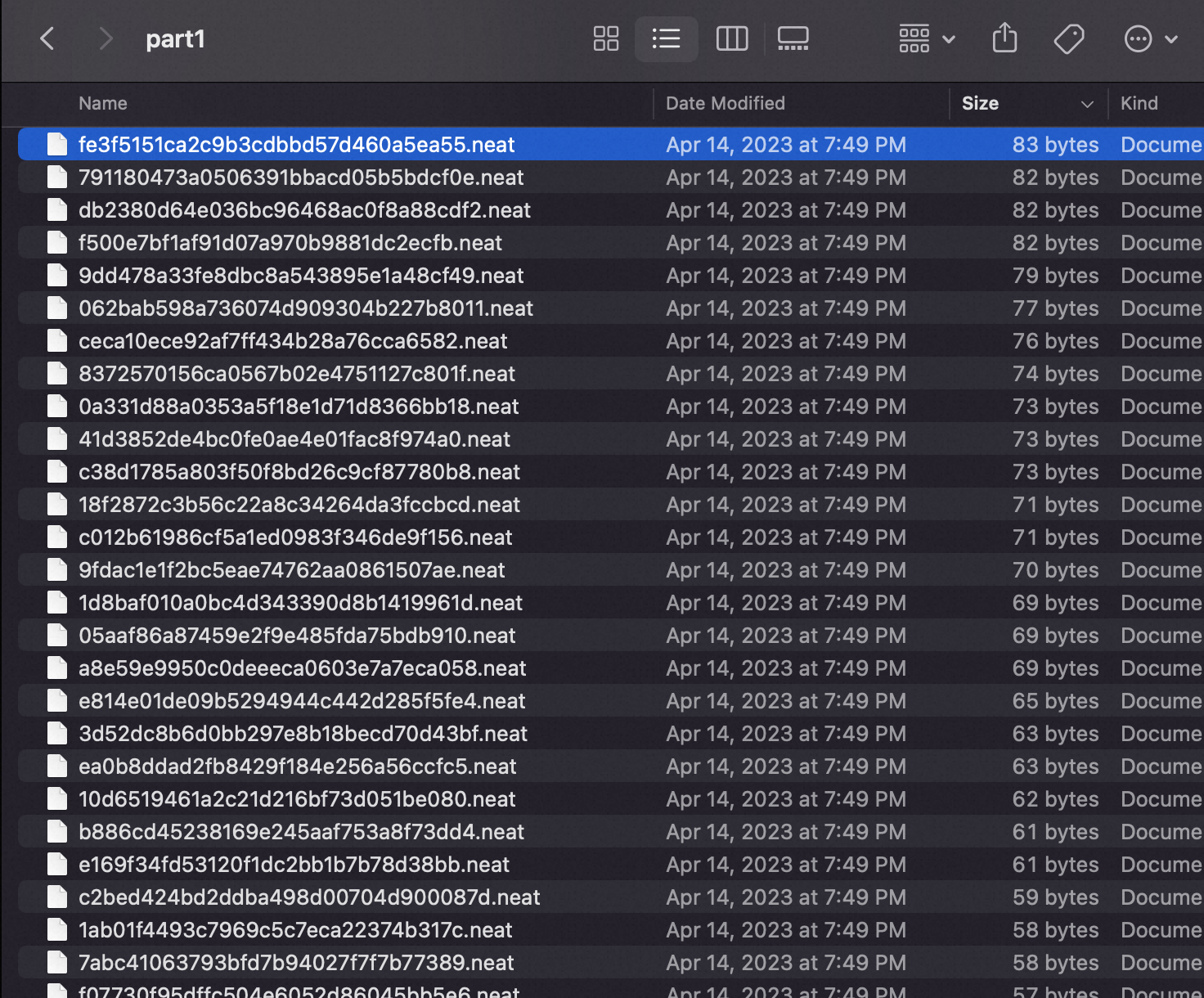Image resolution: width=1204 pixels, height=998 pixels.
Task: Click document icon of 41d3852de4bc file
Action: coord(57,438)
